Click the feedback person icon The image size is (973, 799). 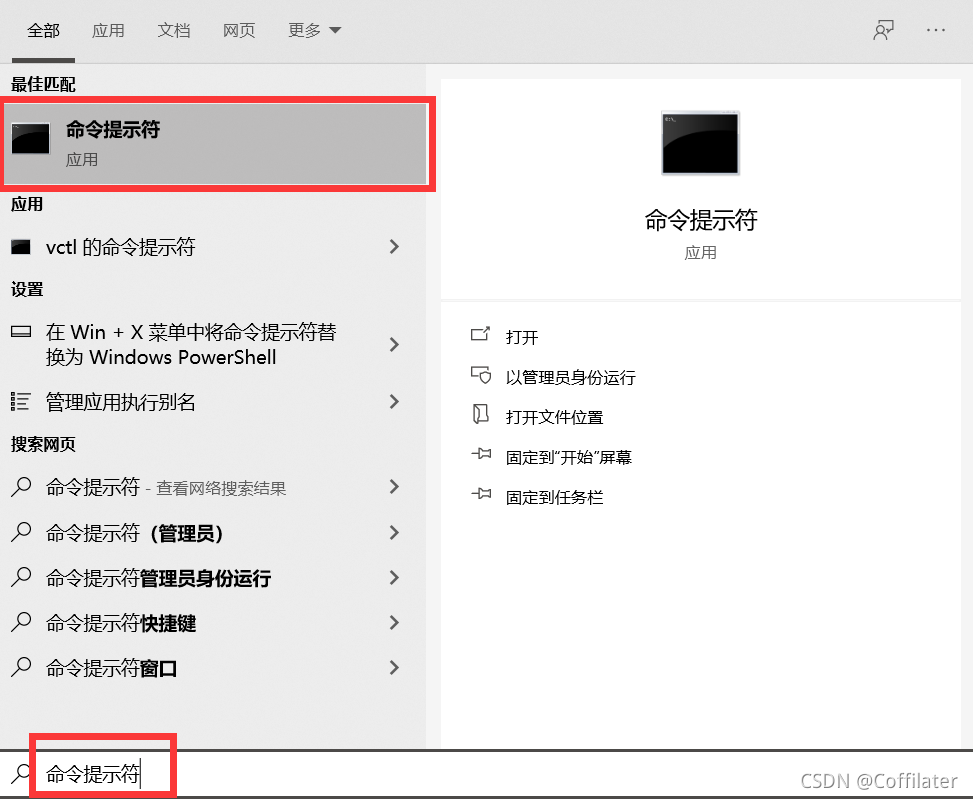[883, 30]
